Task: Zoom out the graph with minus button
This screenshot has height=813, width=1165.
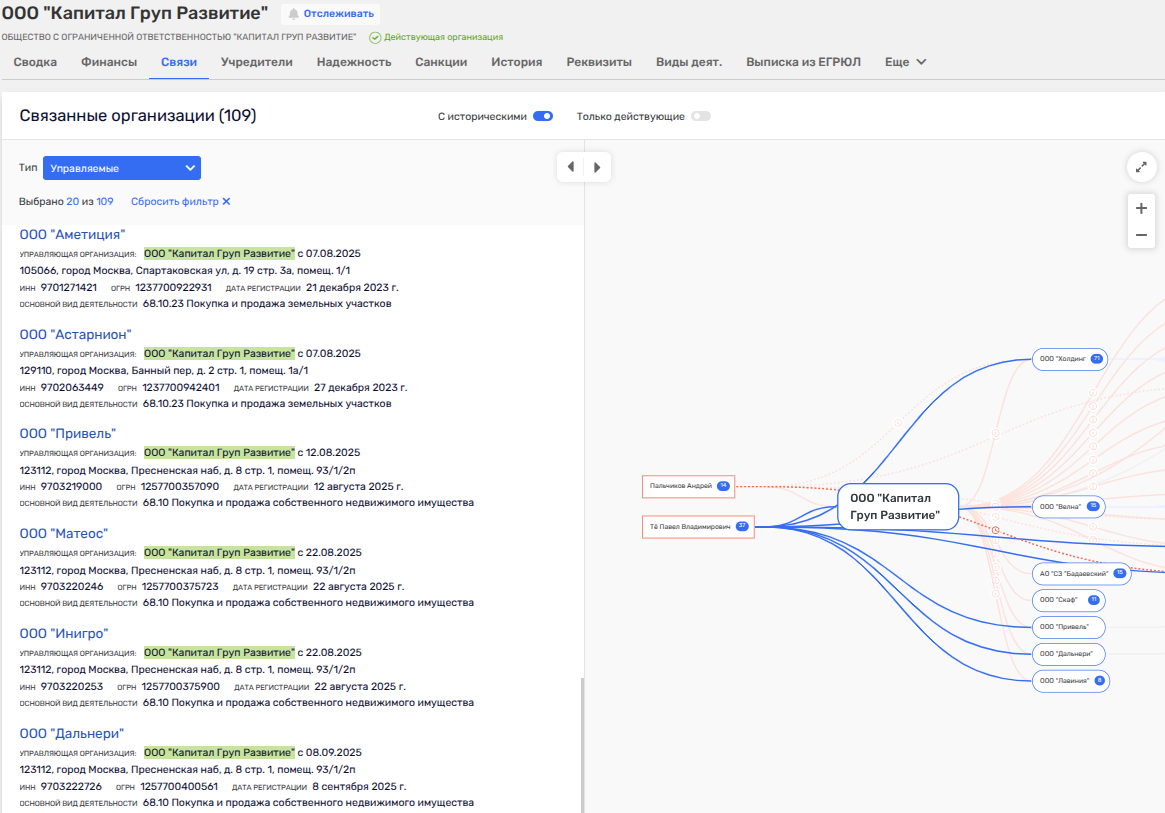Action: (1141, 236)
